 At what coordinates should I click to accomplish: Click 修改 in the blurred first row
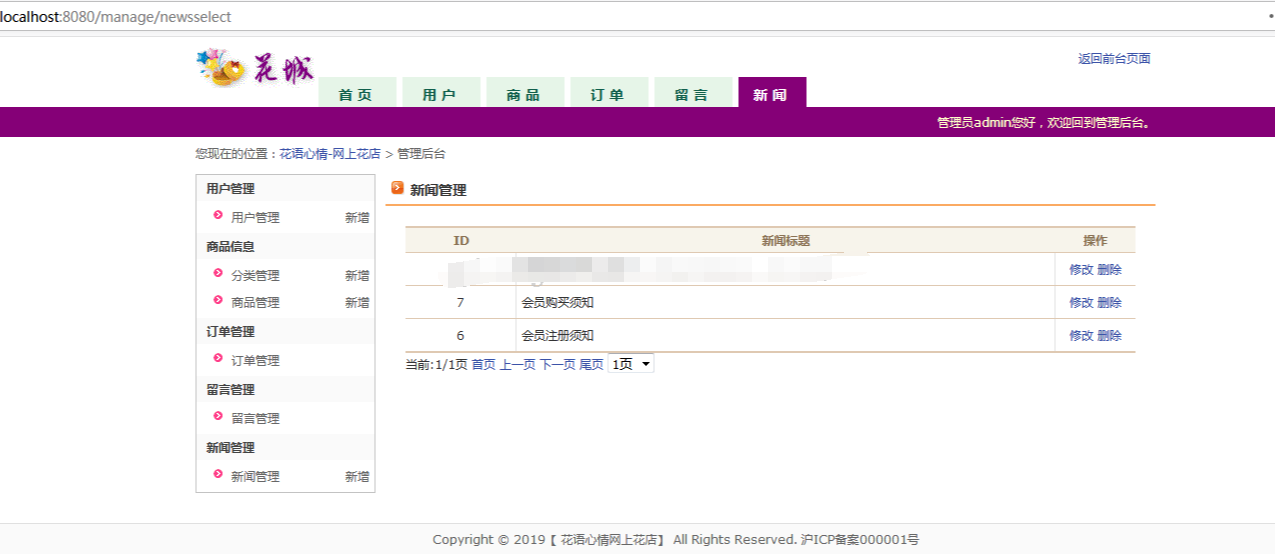(x=1081, y=269)
